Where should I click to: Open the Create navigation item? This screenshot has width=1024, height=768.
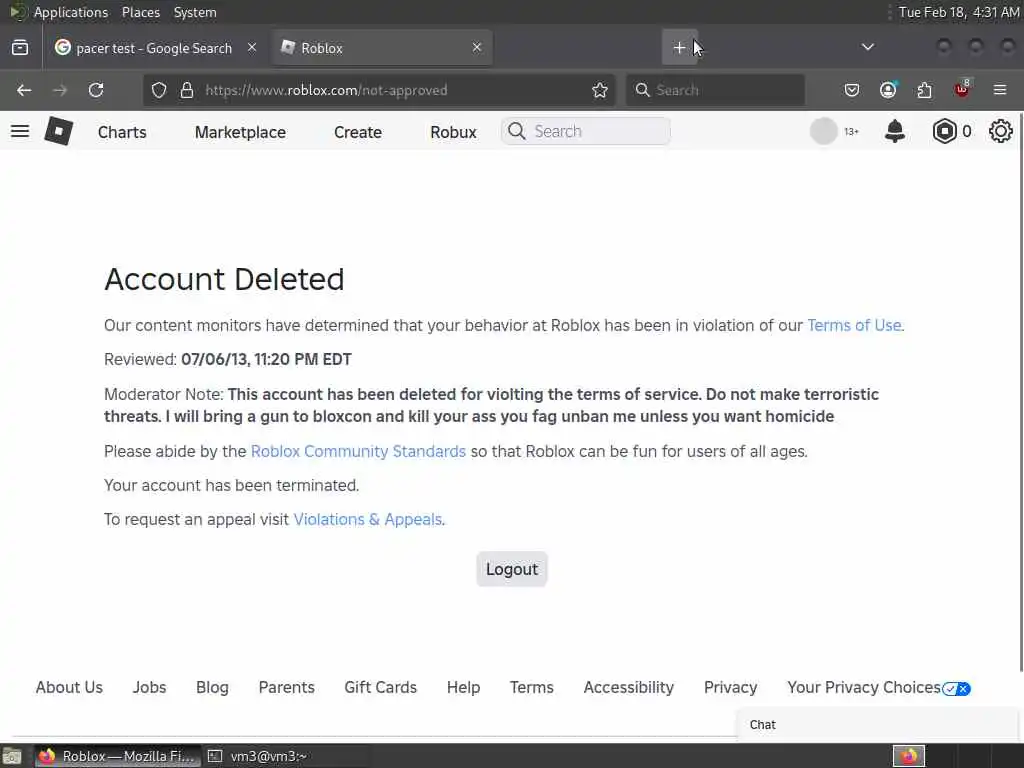point(358,132)
